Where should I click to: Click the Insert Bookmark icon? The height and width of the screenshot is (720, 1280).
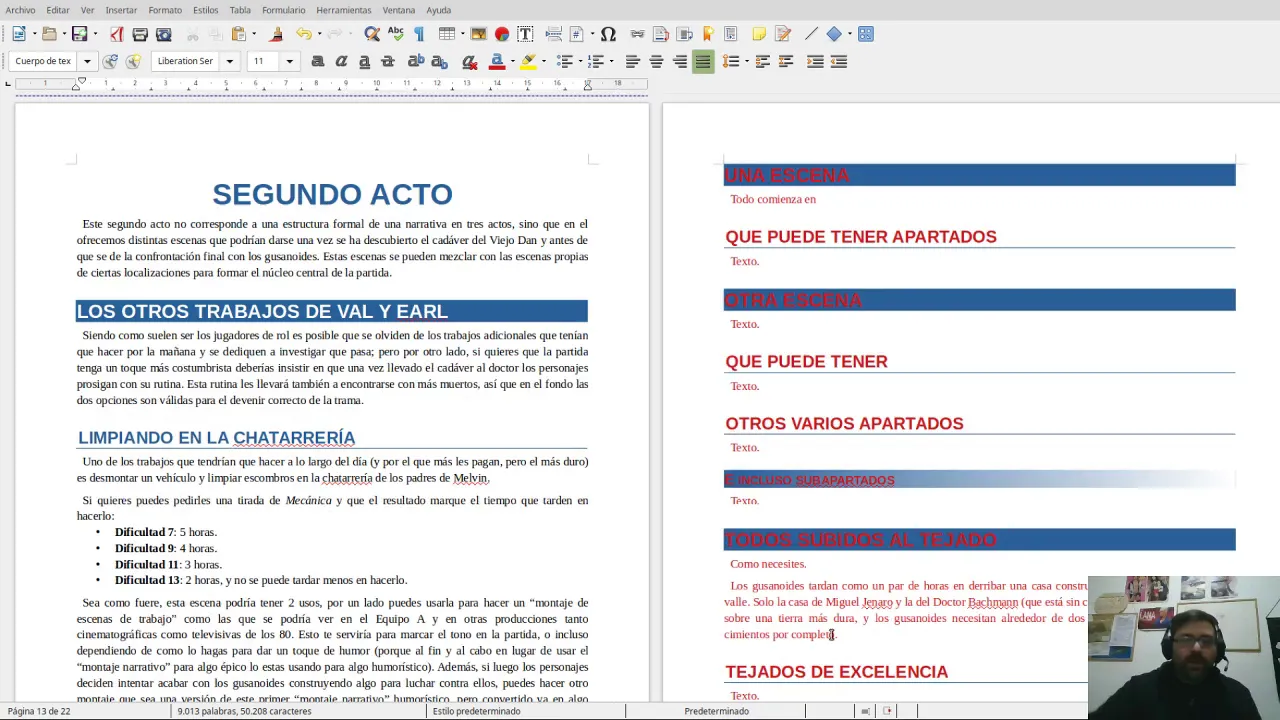click(708, 34)
